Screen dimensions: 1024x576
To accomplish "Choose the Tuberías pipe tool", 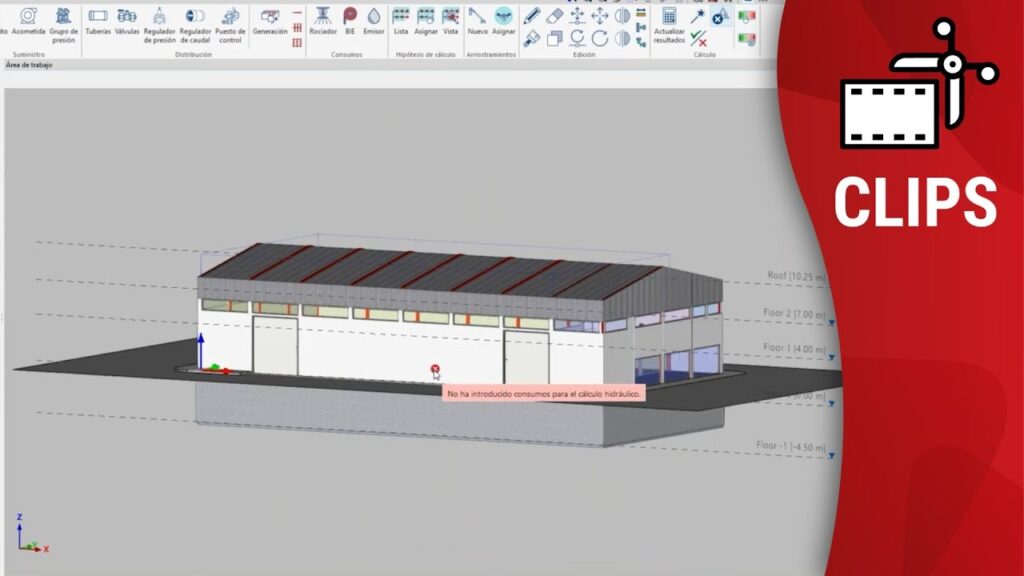I will pos(98,20).
